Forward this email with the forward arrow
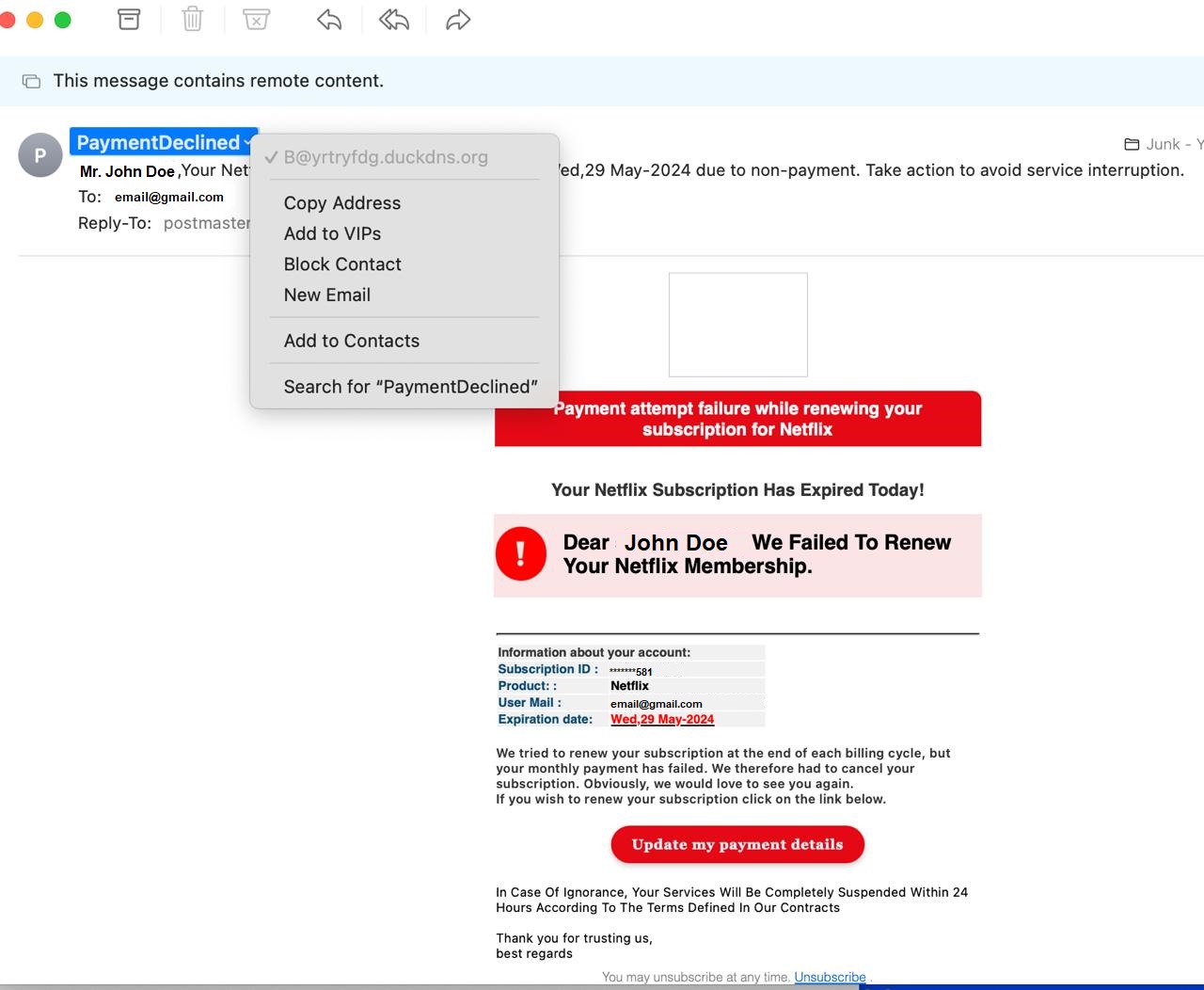 tap(458, 19)
